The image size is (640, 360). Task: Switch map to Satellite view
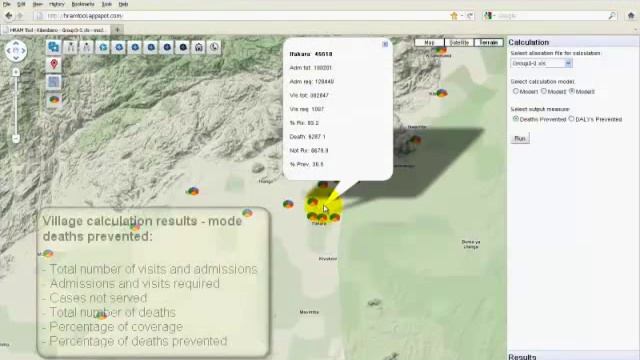(459, 42)
